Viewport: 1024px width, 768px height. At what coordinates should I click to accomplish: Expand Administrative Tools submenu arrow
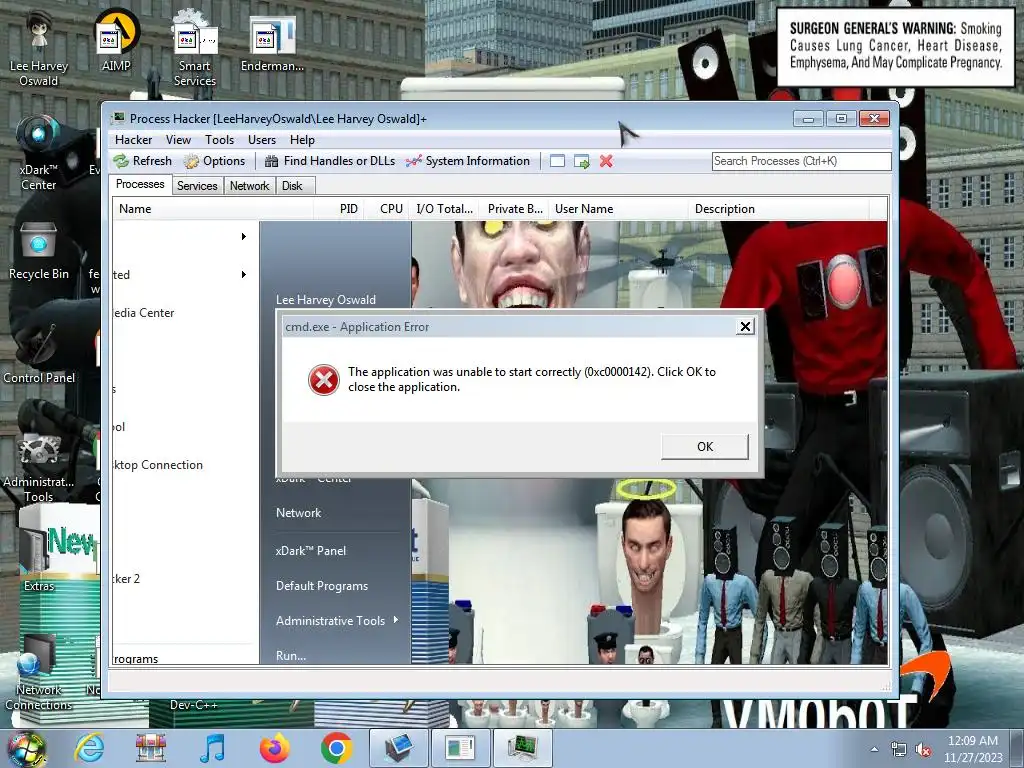point(396,620)
